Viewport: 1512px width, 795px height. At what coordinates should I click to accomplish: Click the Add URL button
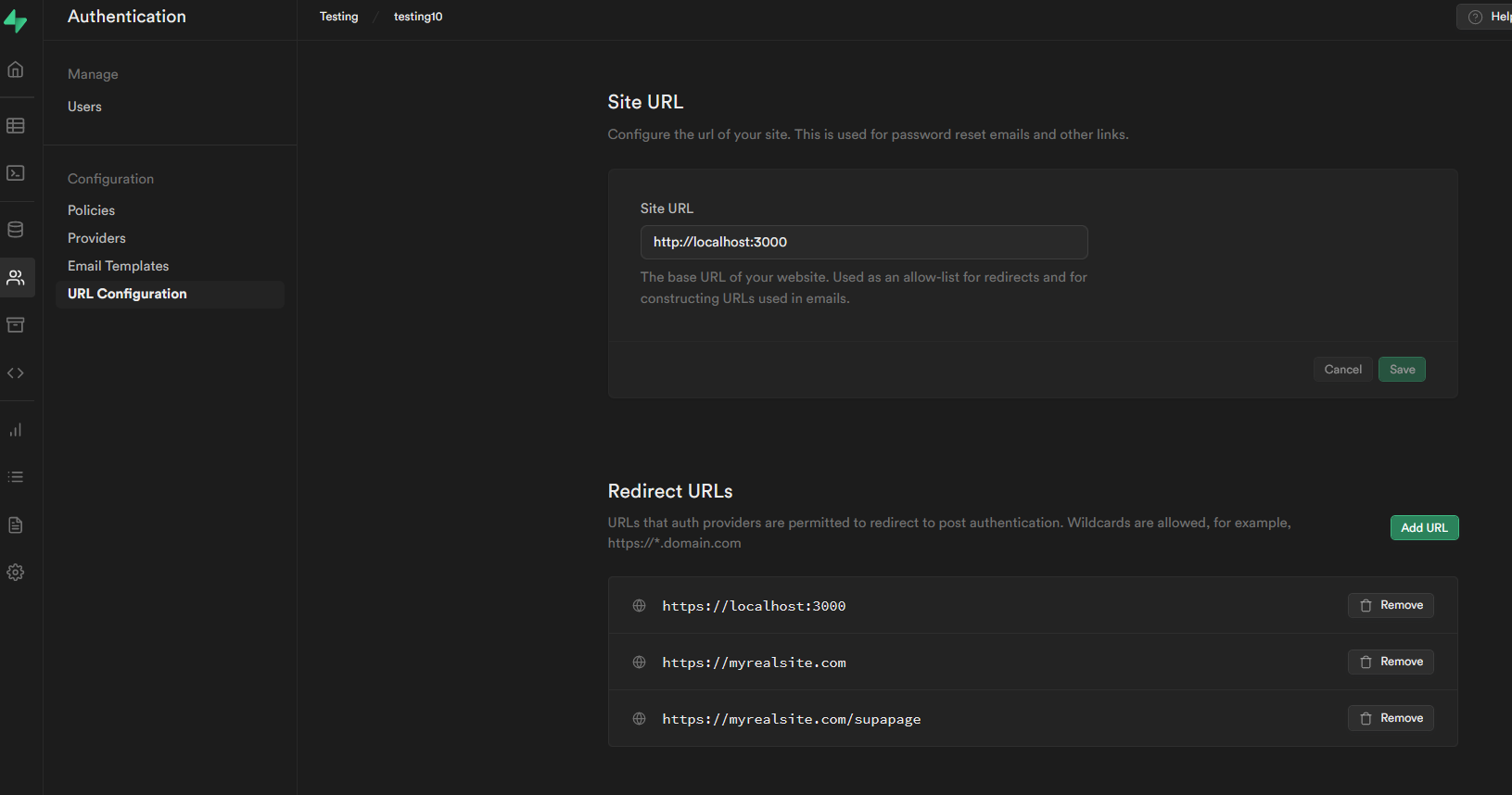[x=1423, y=528]
